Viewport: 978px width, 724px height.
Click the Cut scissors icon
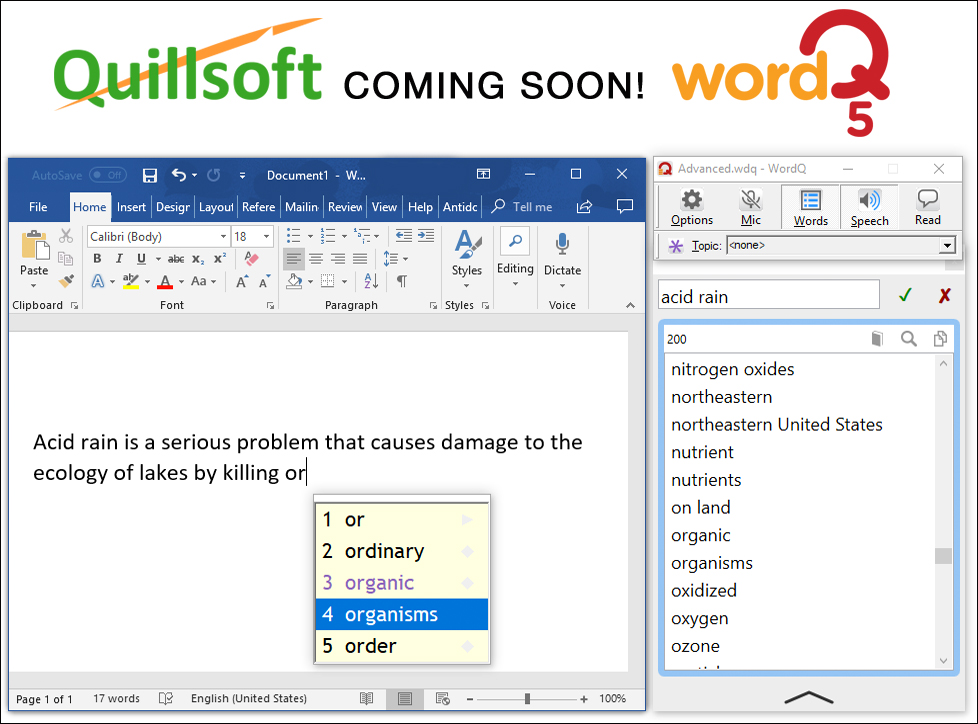pos(65,236)
